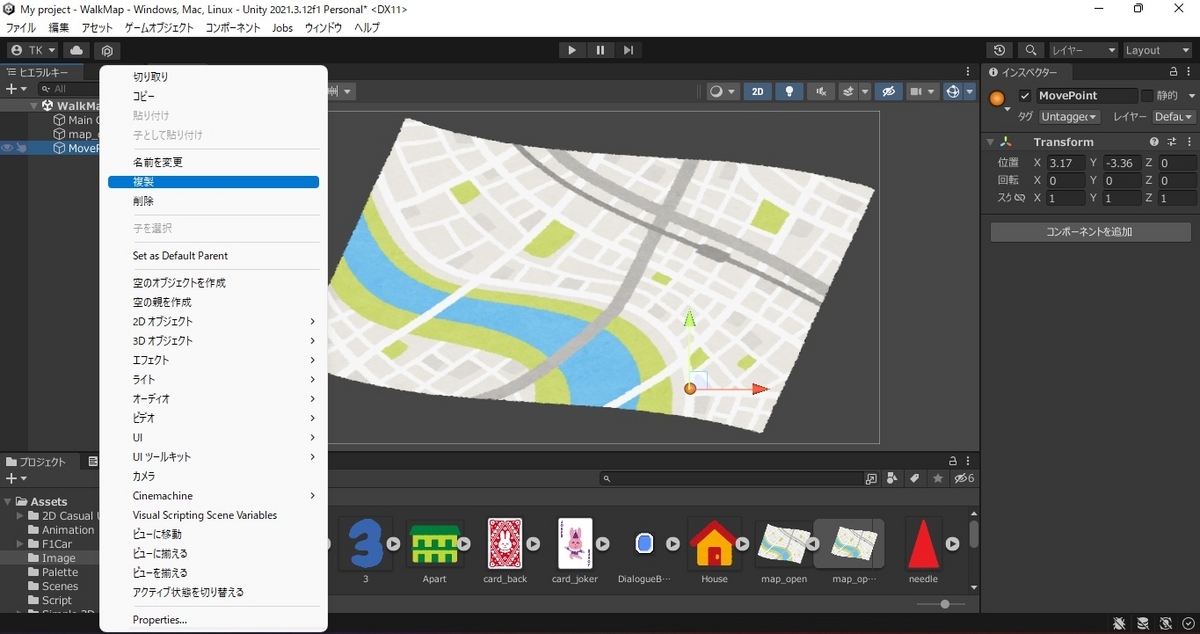Open the Untagged tag dropdown
Screen dimensions: 1200x634
1069,117
